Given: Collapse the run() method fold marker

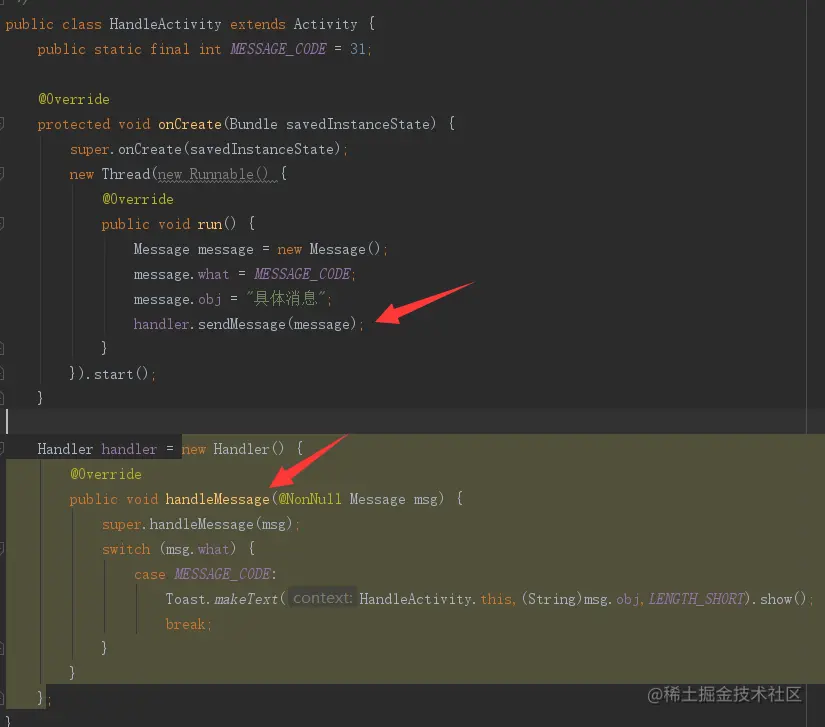Looking at the screenshot, I should (2, 224).
